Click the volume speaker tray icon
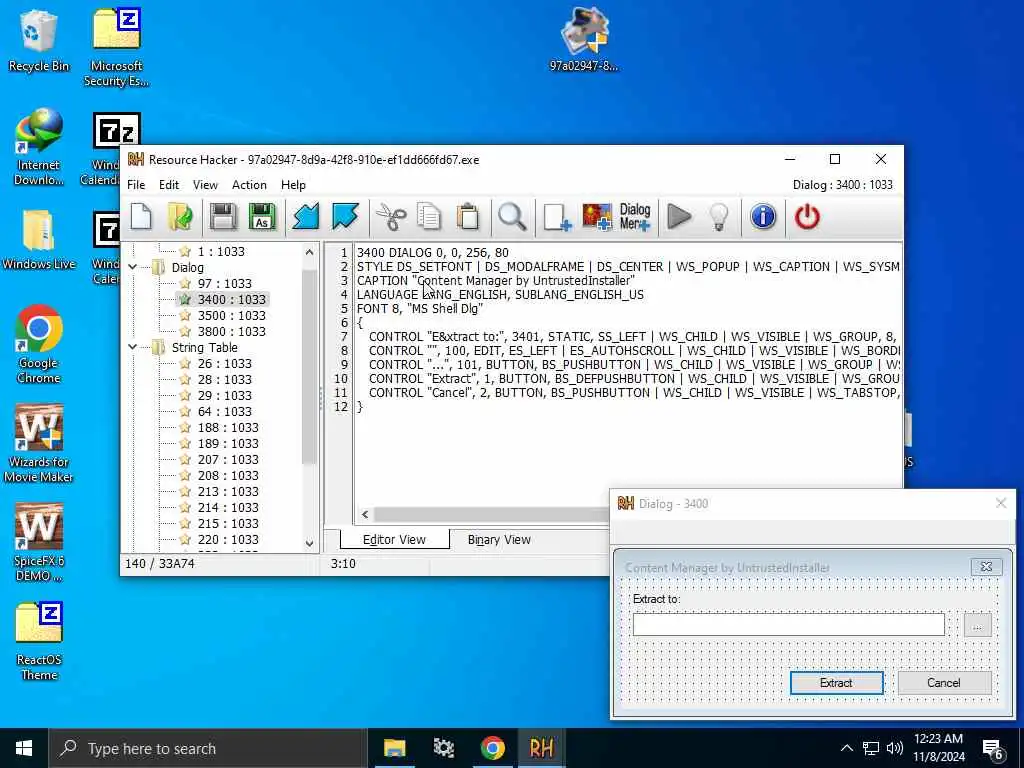 (895, 748)
